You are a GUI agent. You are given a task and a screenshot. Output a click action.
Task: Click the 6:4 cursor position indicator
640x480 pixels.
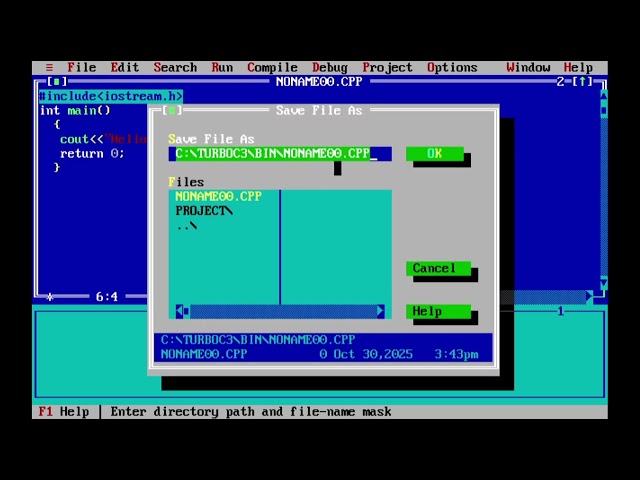click(x=107, y=297)
